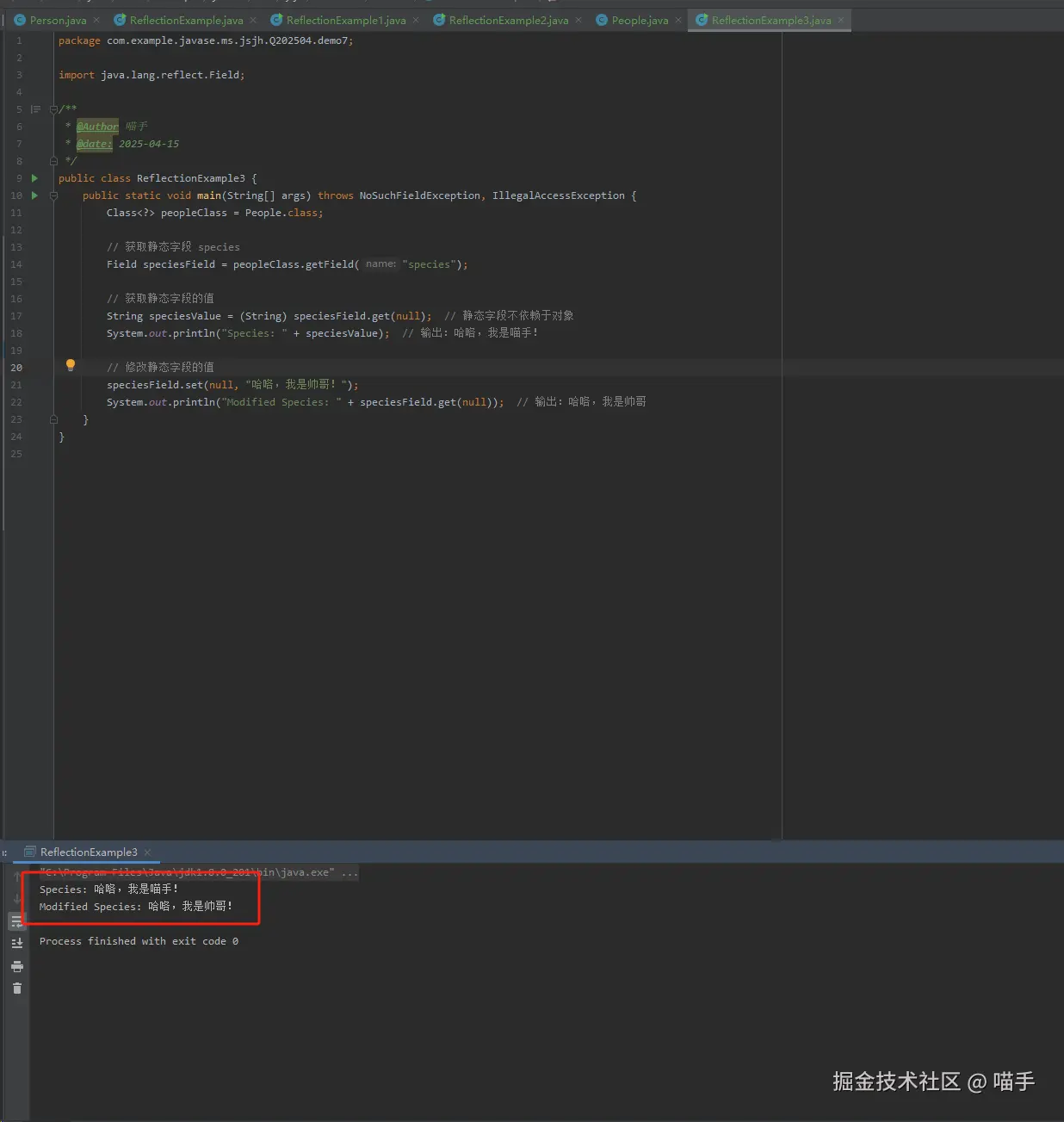Switch to the Person.java tab

coord(58,20)
